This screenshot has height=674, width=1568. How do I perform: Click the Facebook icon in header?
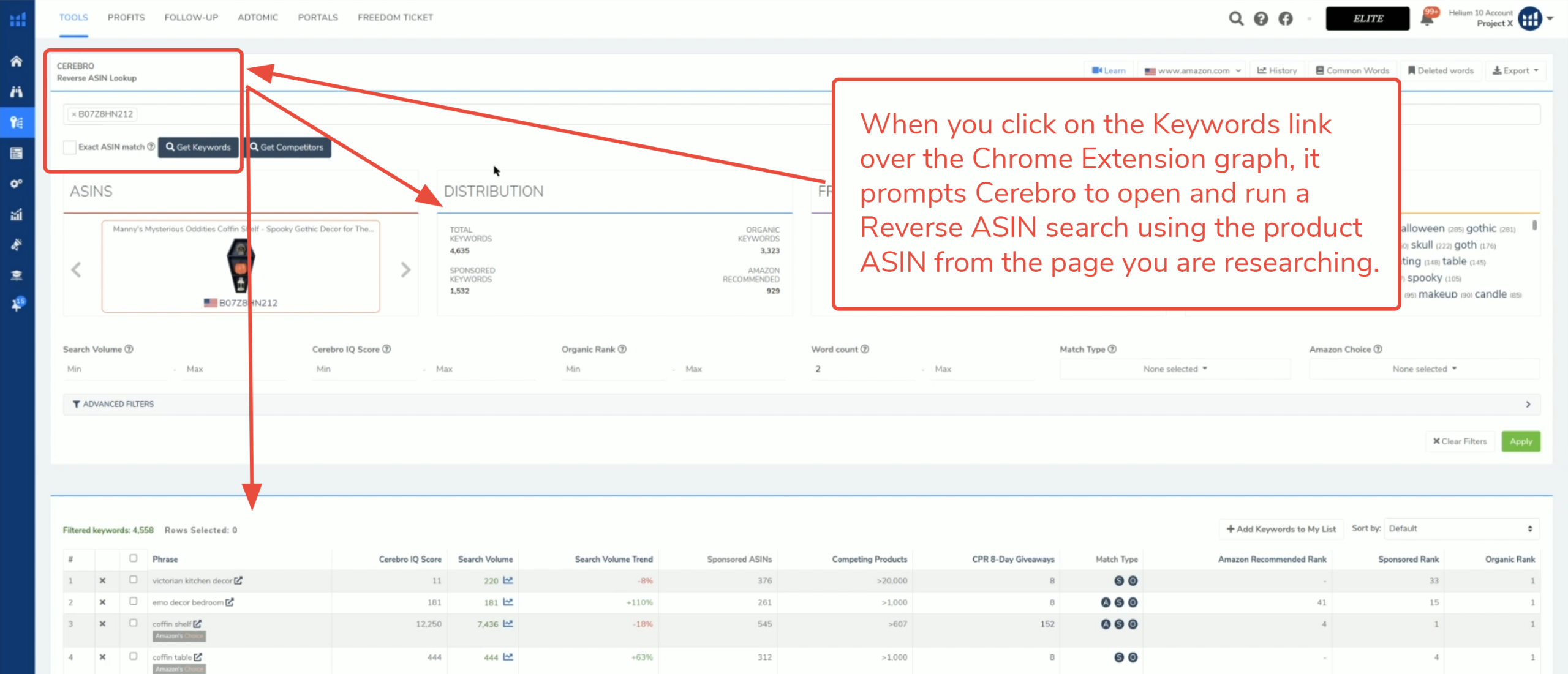[x=1286, y=18]
